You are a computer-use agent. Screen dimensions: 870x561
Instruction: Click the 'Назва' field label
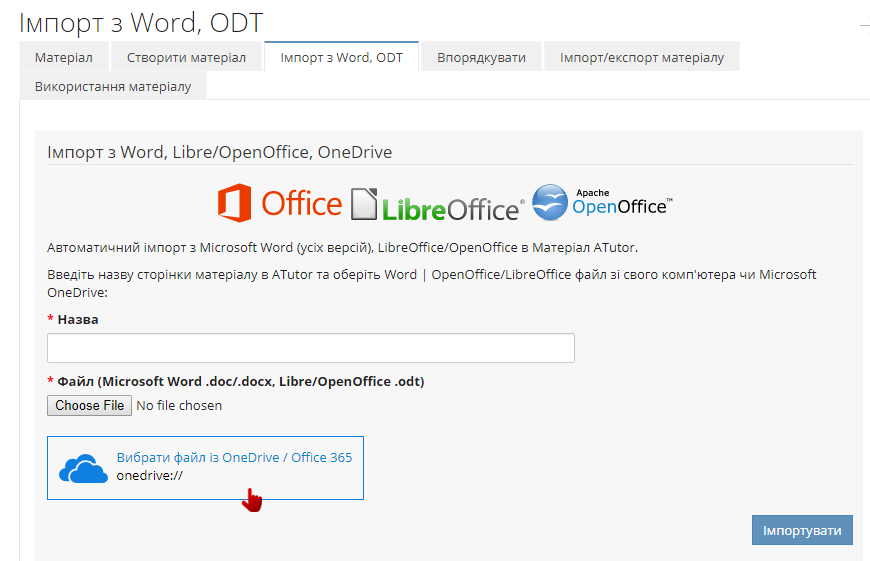pyautogui.click(x=78, y=320)
